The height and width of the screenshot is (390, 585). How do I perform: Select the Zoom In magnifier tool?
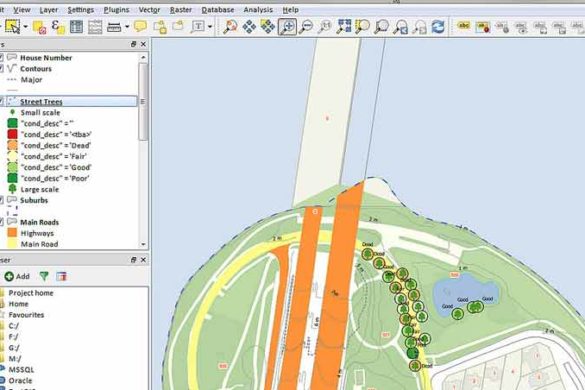click(287, 26)
